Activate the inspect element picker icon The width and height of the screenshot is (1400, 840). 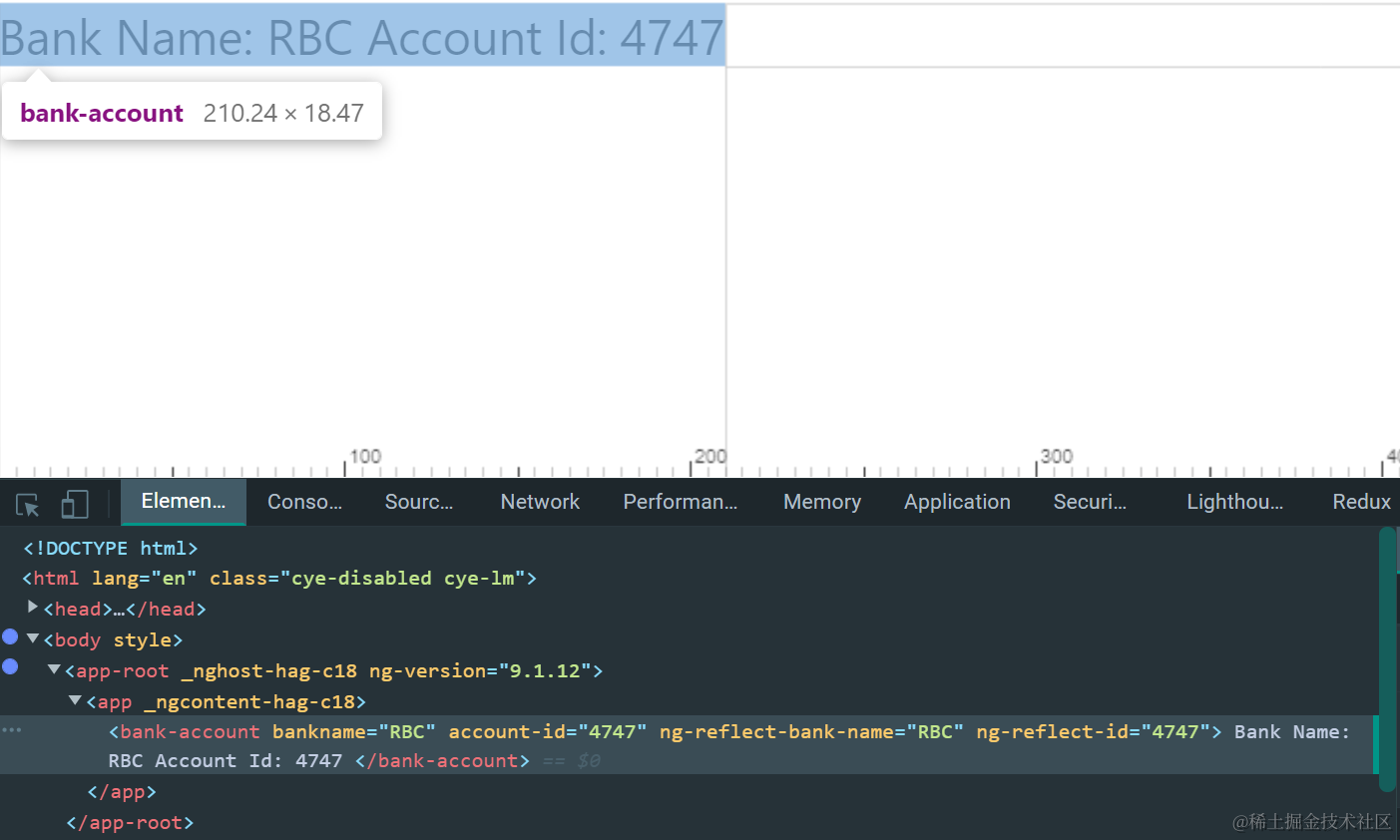click(x=28, y=505)
